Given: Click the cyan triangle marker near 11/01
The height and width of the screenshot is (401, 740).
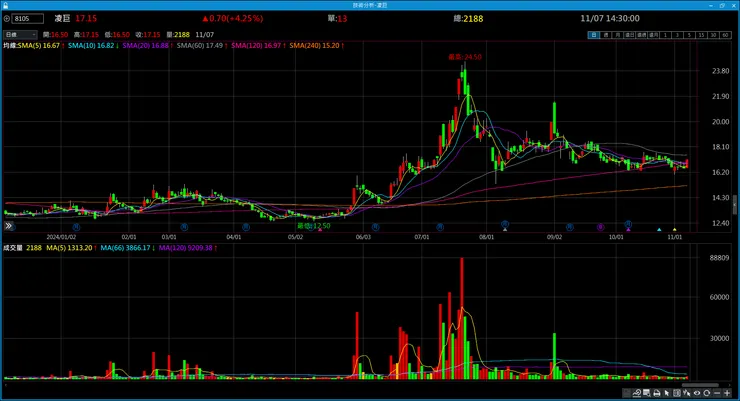Looking at the screenshot, I should tap(659, 229).
